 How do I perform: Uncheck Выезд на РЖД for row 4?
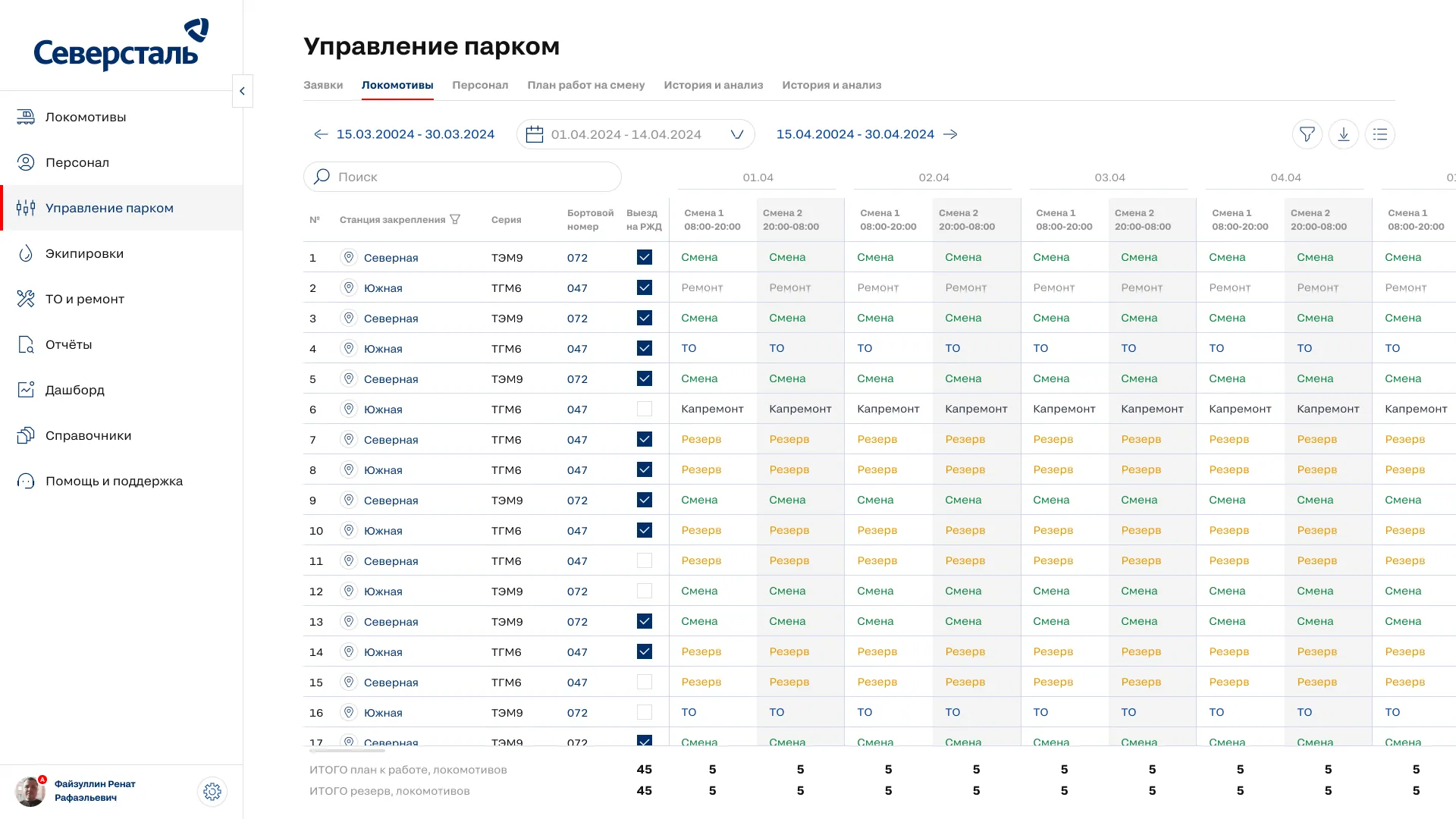pos(645,348)
